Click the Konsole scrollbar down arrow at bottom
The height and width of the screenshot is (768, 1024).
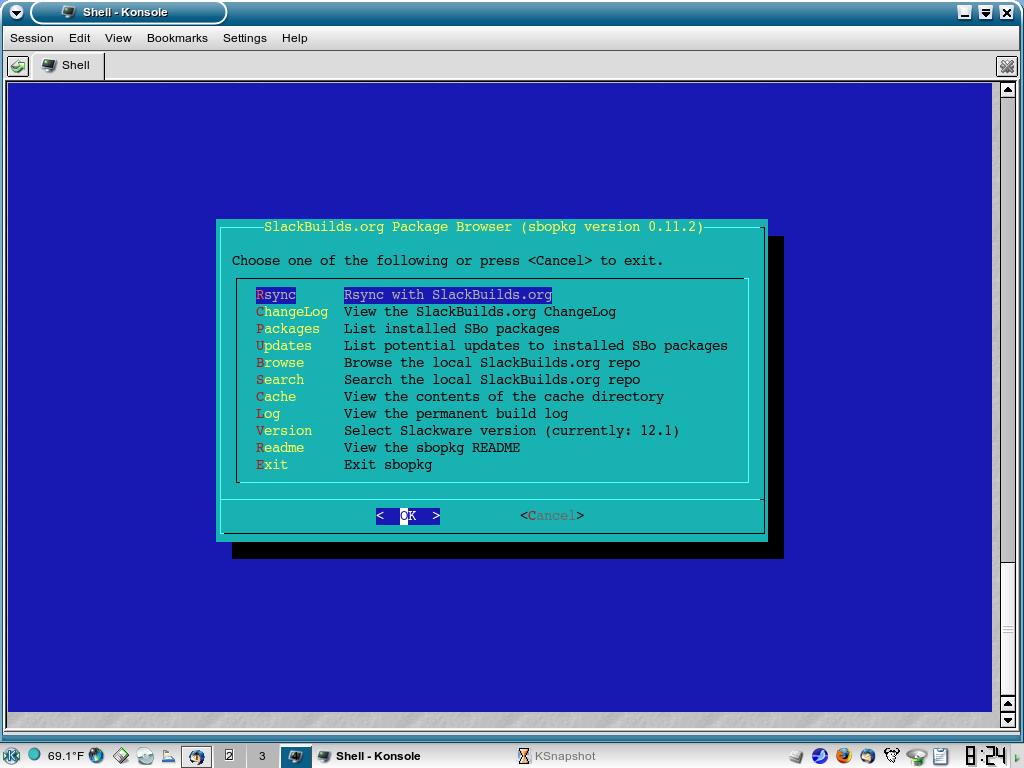pyautogui.click(x=1008, y=720)
